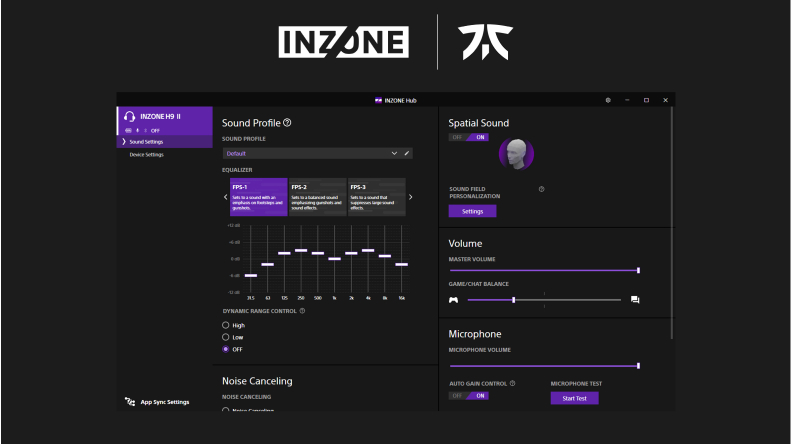Click the 4k equalizer band handle
The height and width of the screenshot is (444, 791).
point(368,250)
